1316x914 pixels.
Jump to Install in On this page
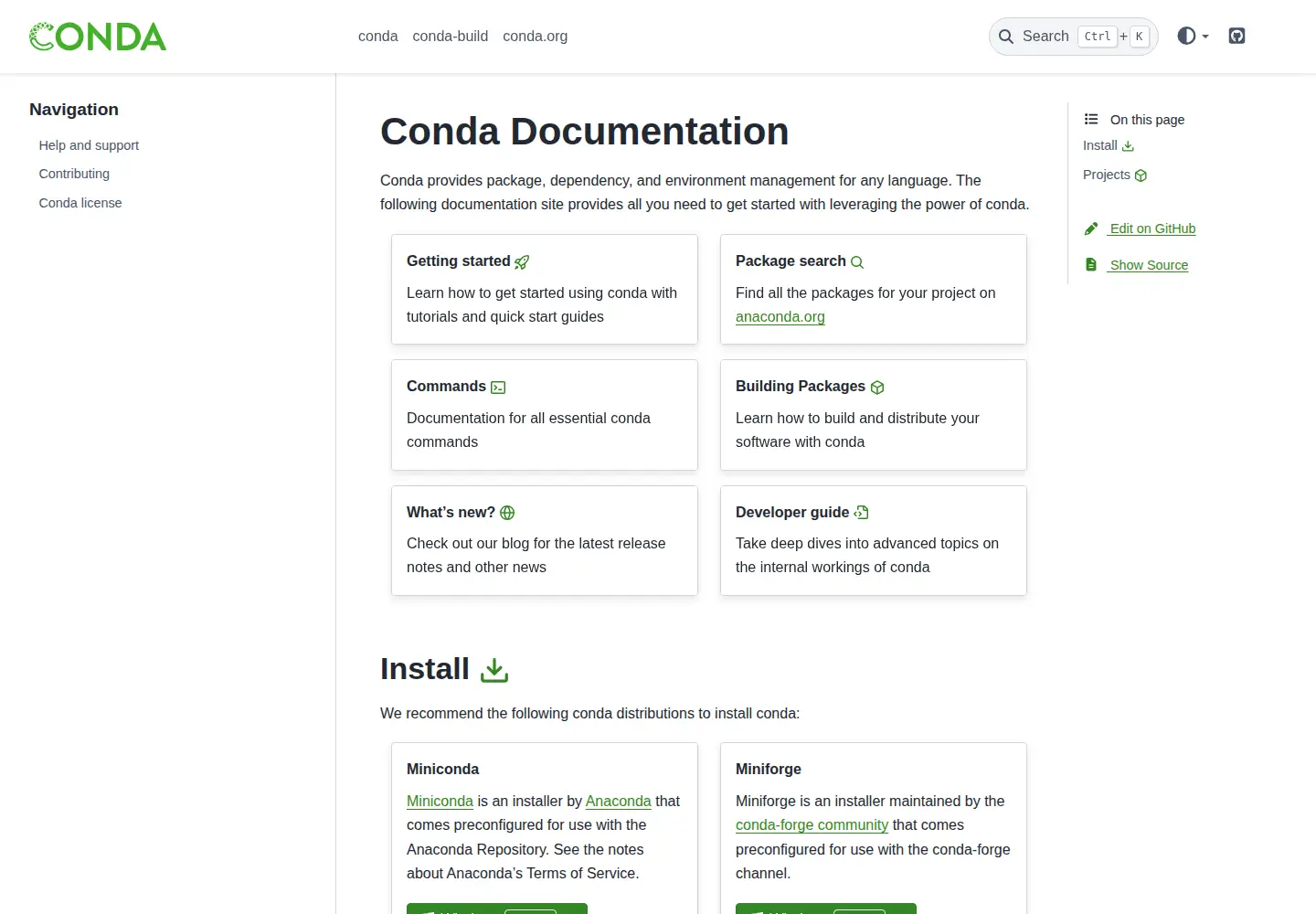coord(1109,146)
